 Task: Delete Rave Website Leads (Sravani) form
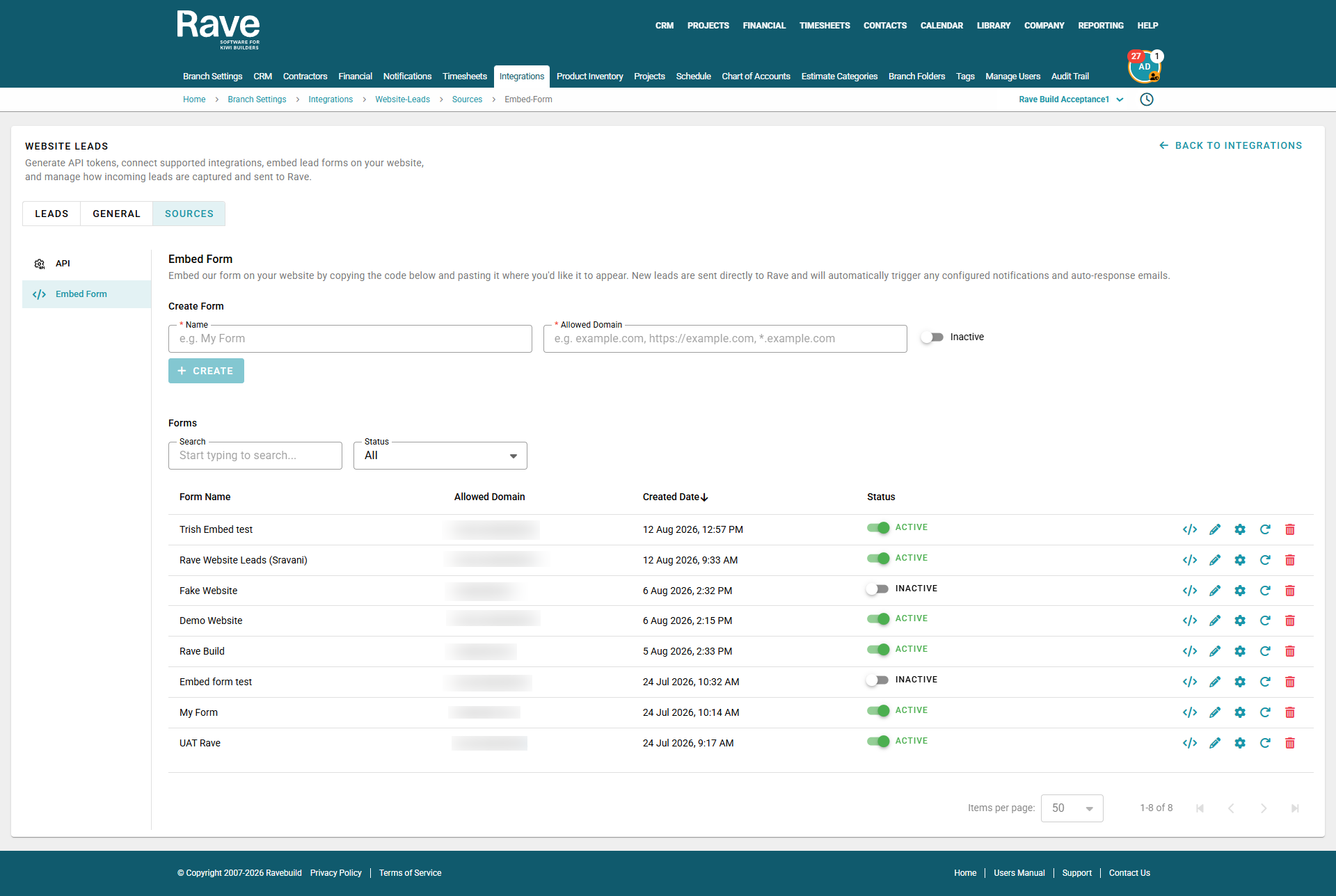click(x=1290, y=560)
